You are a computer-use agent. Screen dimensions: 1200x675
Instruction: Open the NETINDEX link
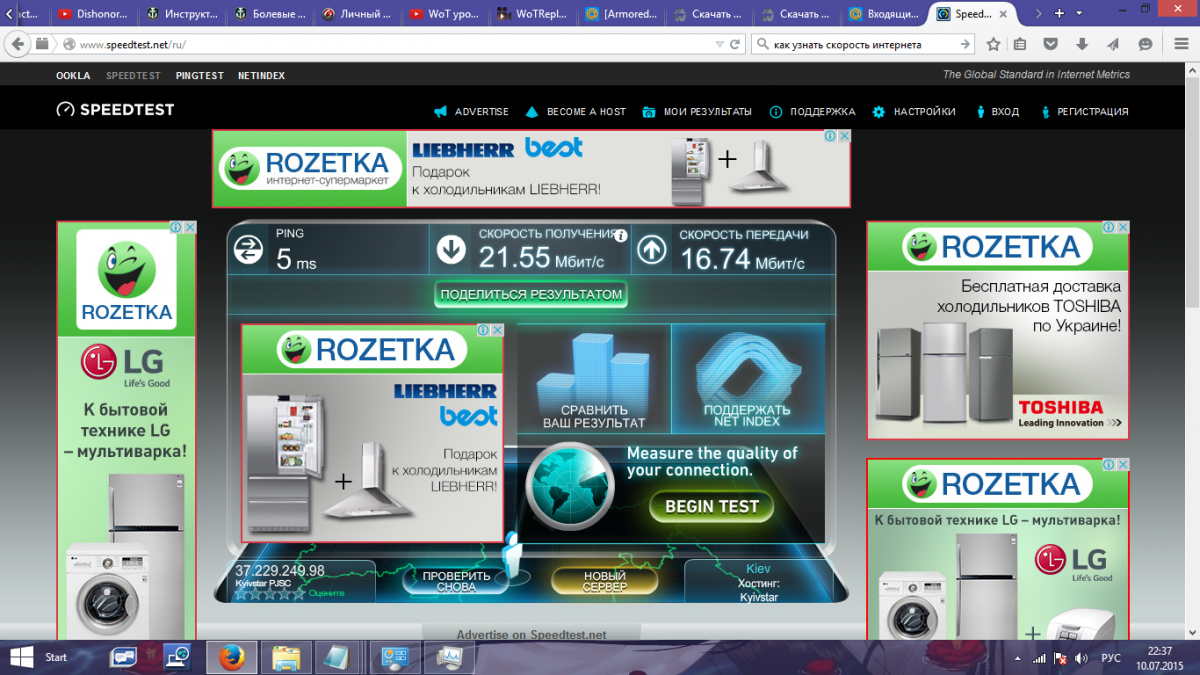point(261,76)
